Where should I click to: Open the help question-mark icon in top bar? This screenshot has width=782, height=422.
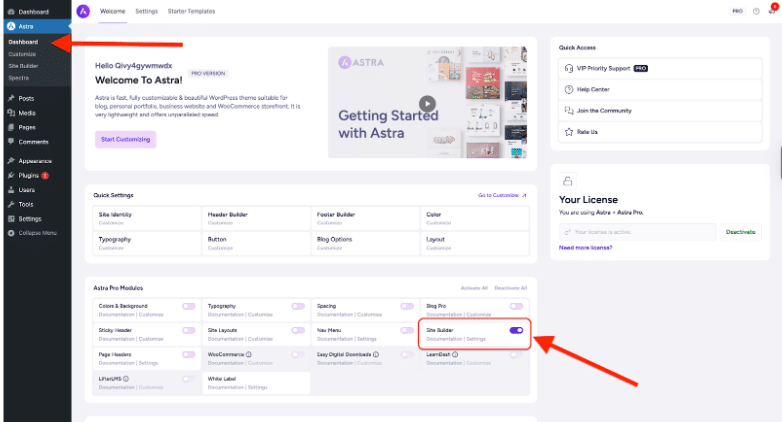(x=756, y=11)
